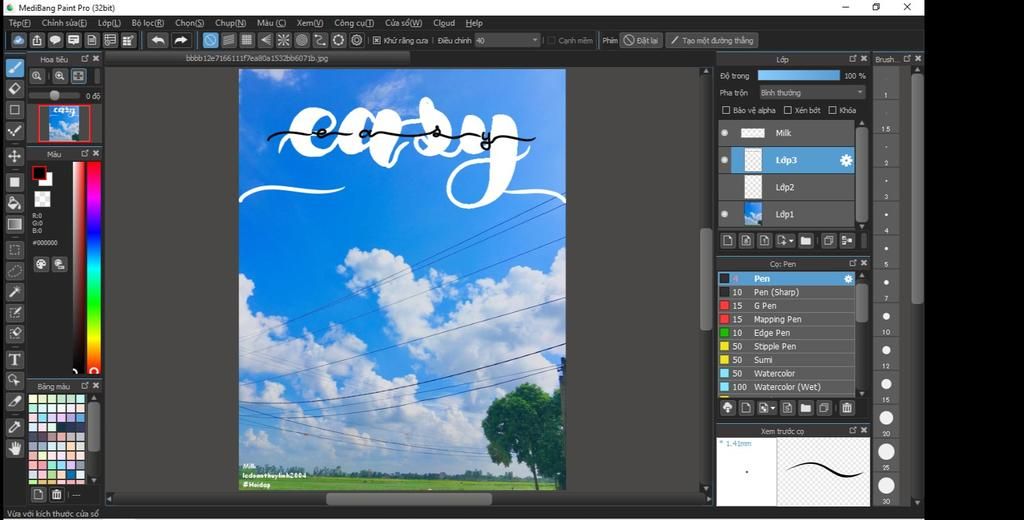This screenshot has height=520, width=1024.
Task: Click the foreground black color swatch
Action: click(39, 173)
